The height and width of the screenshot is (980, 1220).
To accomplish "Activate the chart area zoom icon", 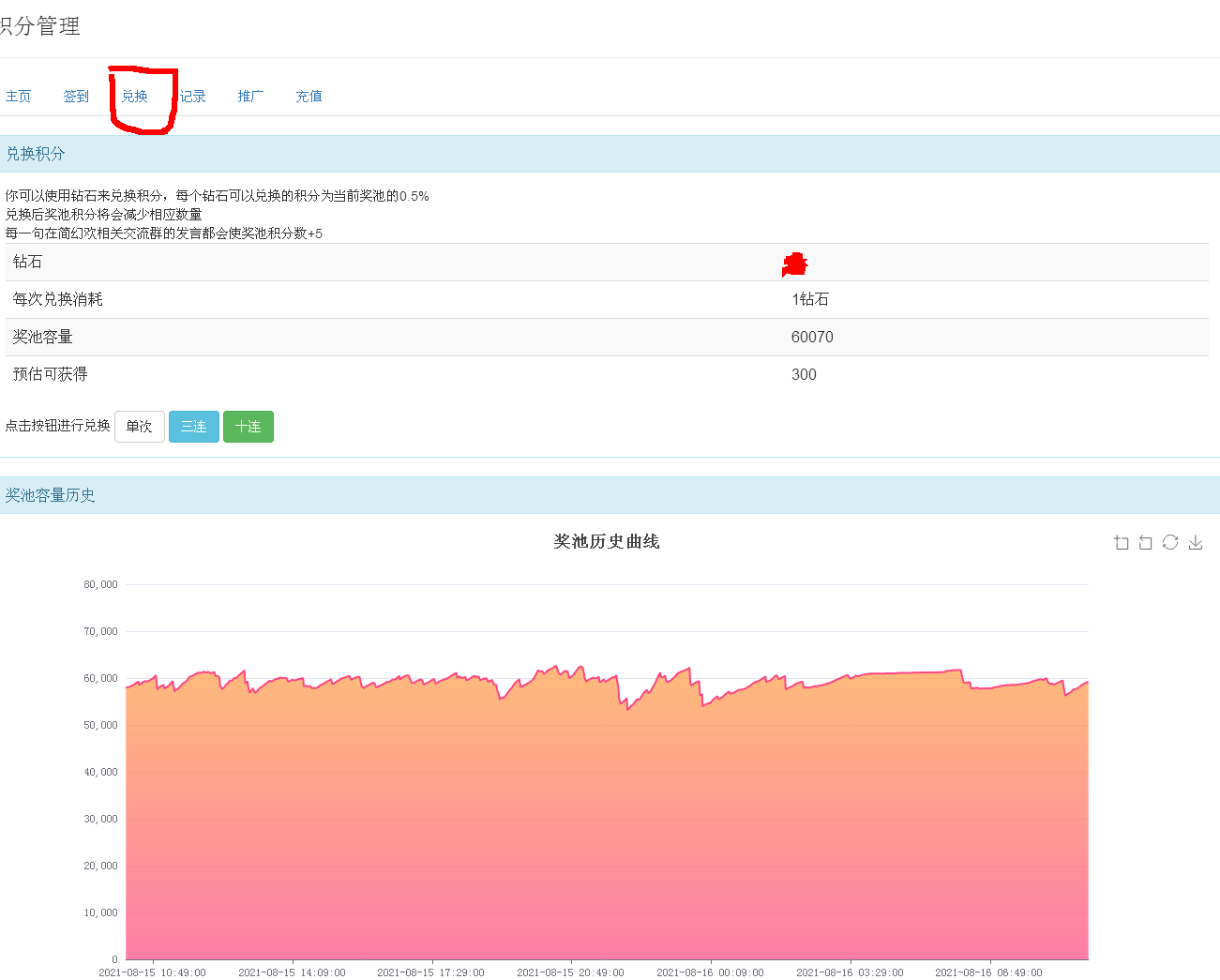I will pyautogui.click(x=1121, y=542).
